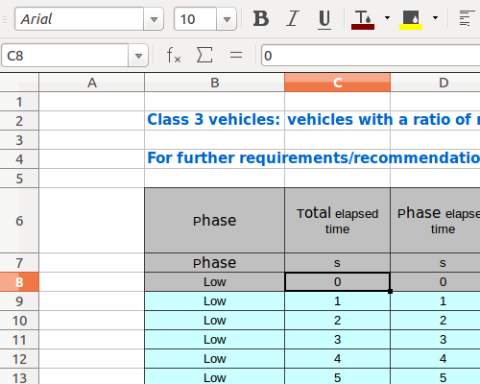Select row 8 header
480x384 pixels.
coord(19,282)
